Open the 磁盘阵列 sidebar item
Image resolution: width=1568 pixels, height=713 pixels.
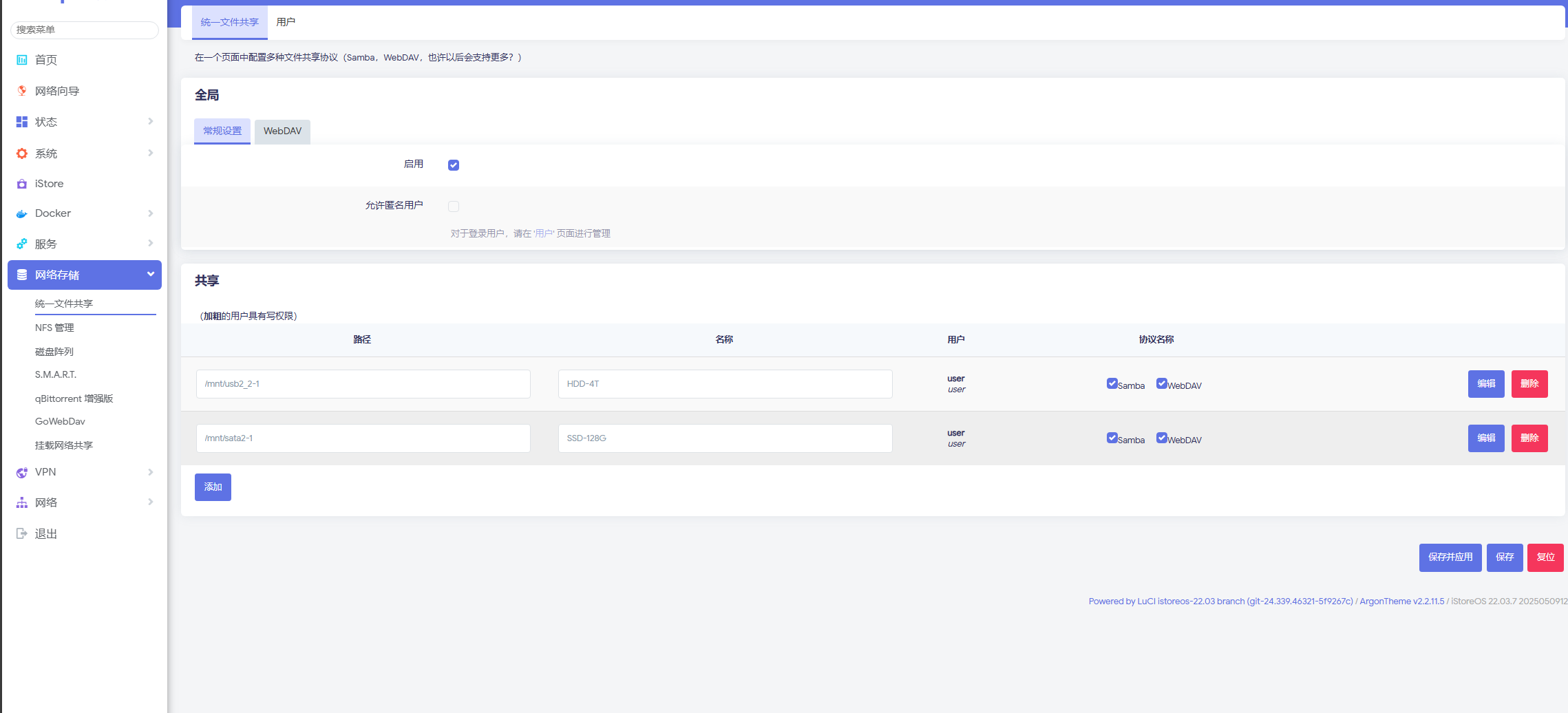[x=54, y=352]
